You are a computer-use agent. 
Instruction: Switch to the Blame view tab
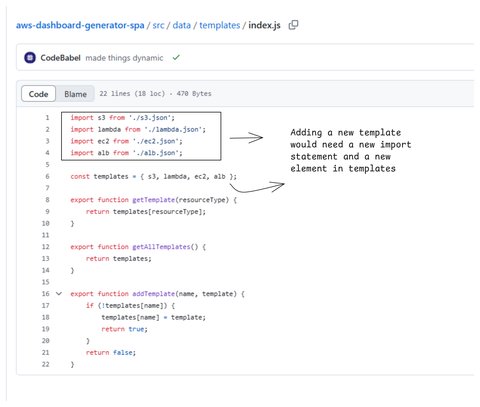pyautogui.click(x=75, y=94)
